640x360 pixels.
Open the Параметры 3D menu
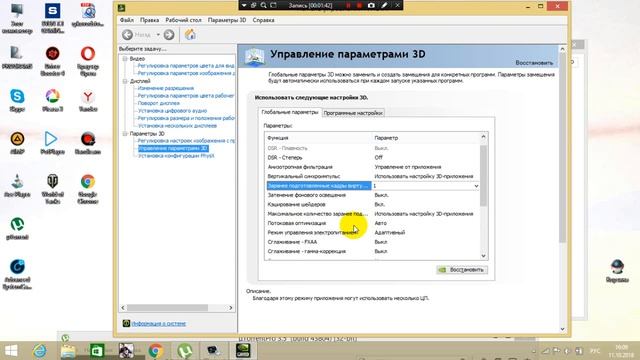227,20
